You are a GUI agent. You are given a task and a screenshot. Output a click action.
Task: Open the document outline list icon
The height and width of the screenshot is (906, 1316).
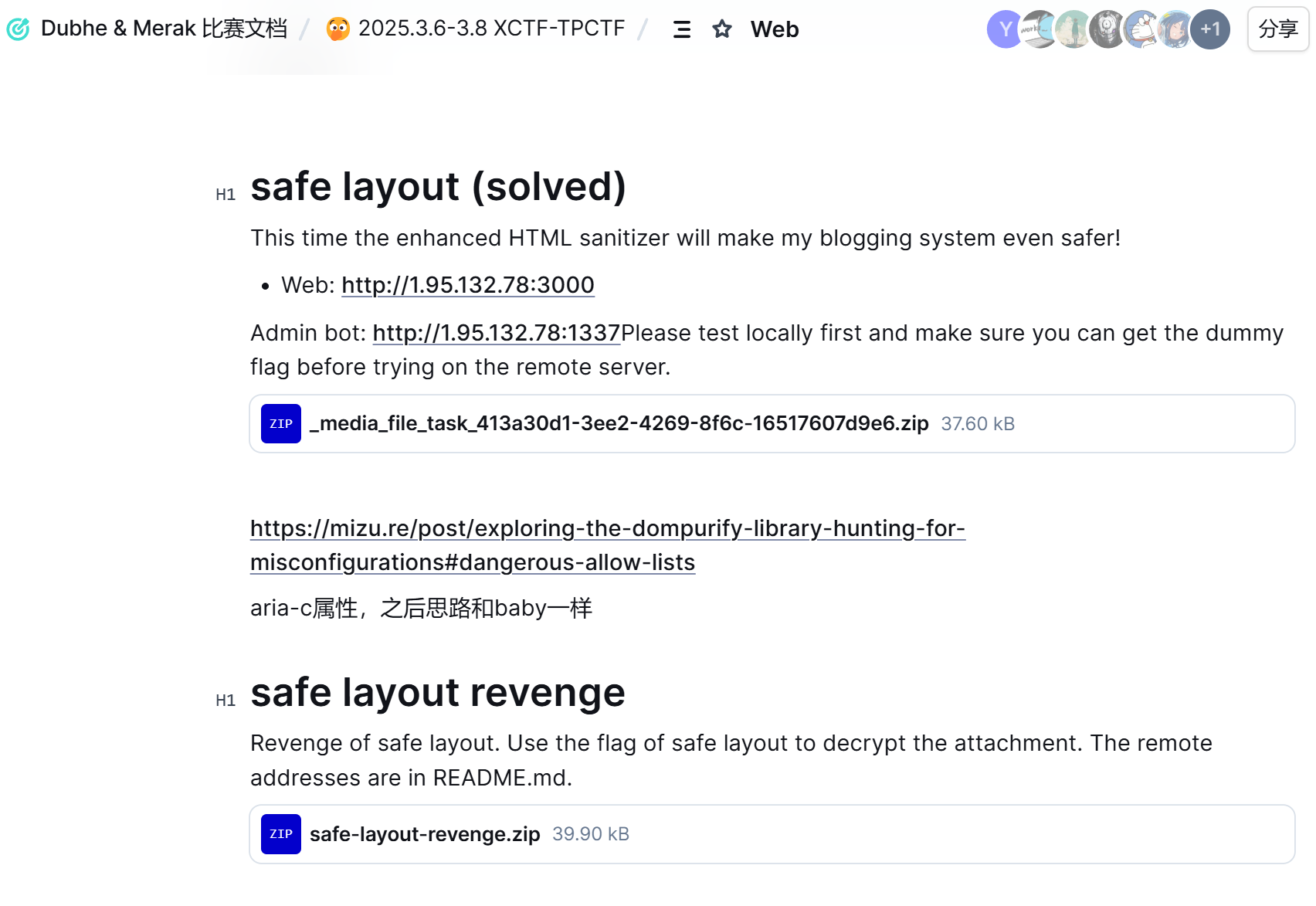click(681, 29)
